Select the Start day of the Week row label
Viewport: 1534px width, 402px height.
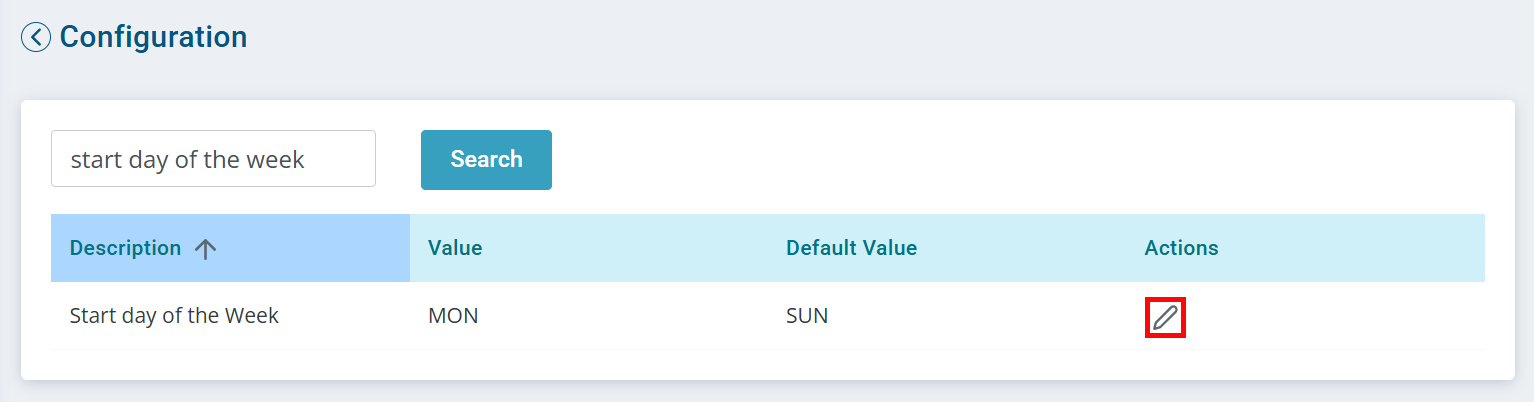(x=174, y=316)
